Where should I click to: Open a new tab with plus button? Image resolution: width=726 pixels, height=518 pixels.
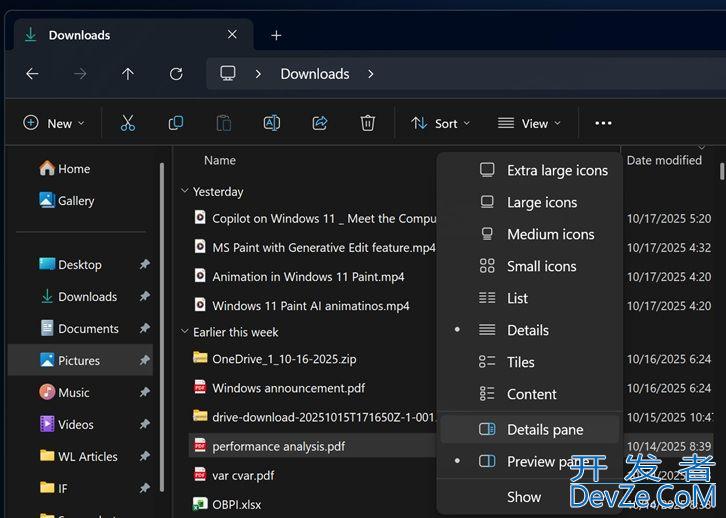pyautogui.click(x=276, y=35)
